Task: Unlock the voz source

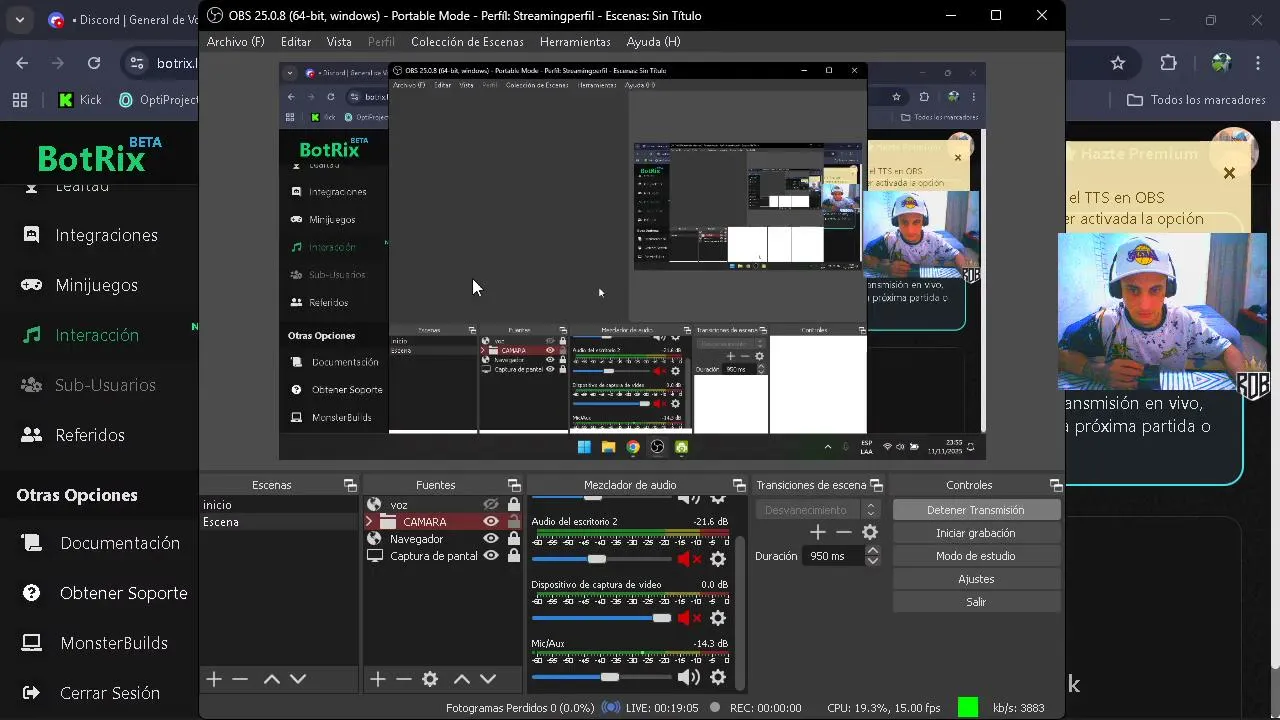Action: click(x=514, y=505)
